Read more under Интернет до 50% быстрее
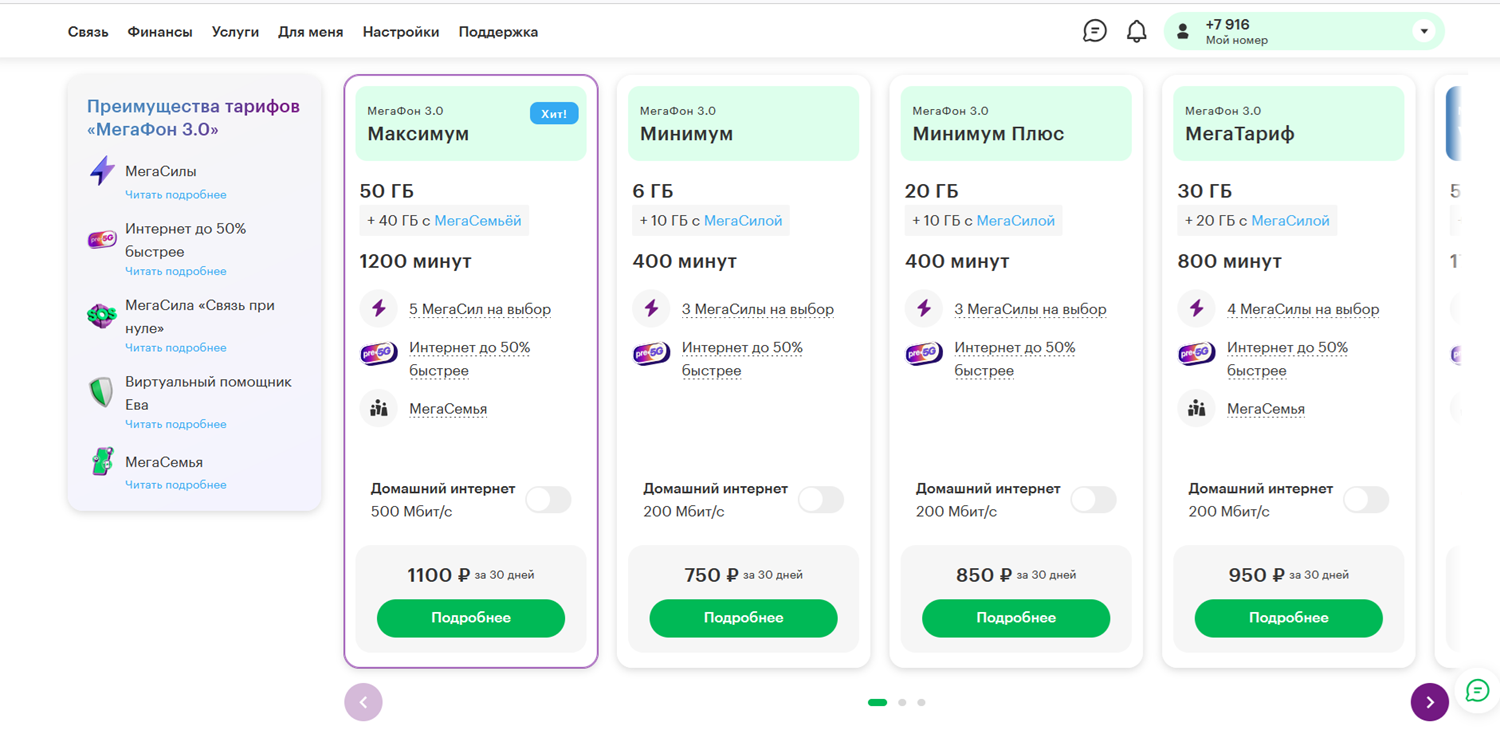The image size is (1500, 730). coord(176,271)
